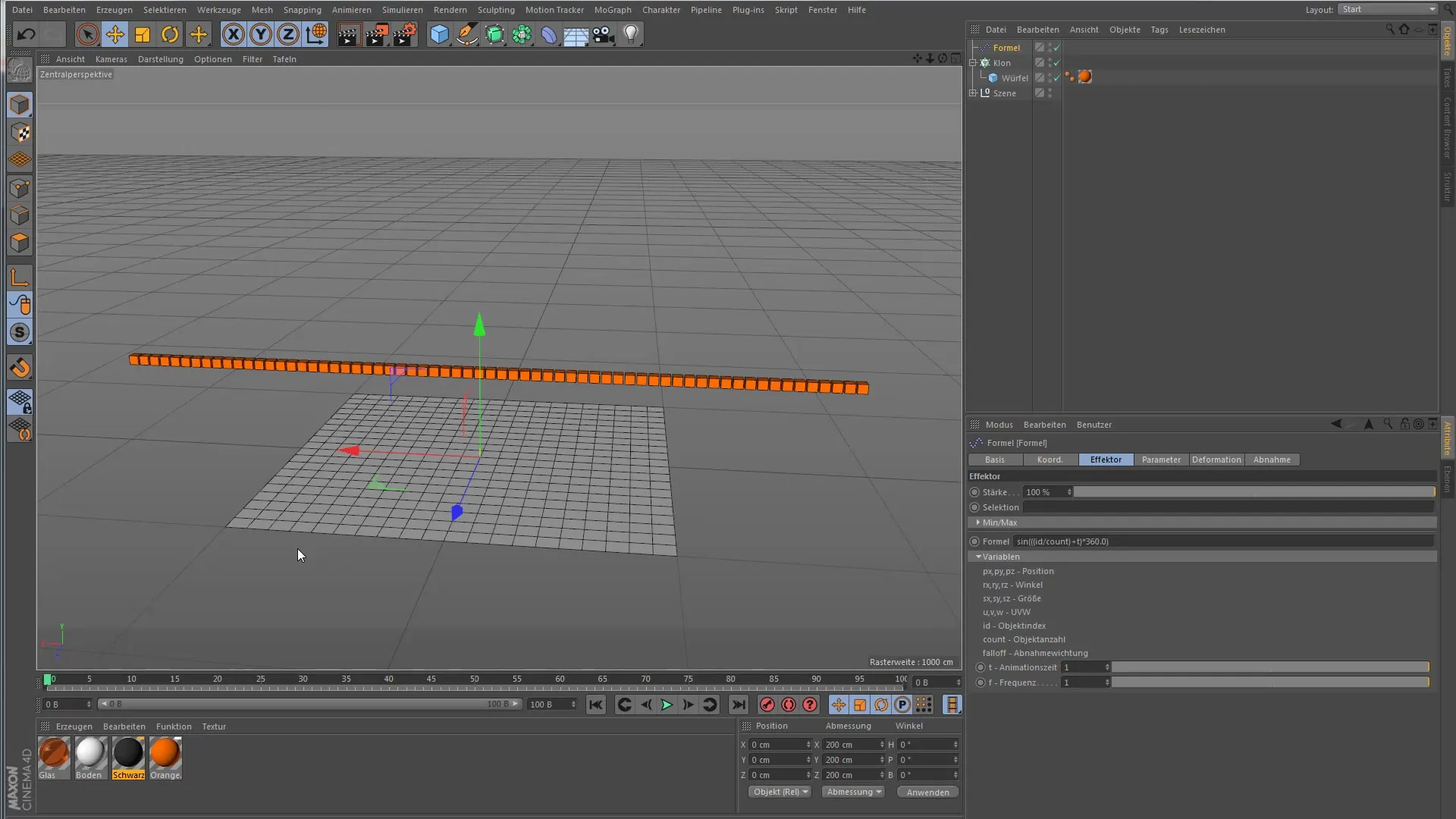Open the MoGraph menu
1456x819 pixels.
[x=612, y=10]
